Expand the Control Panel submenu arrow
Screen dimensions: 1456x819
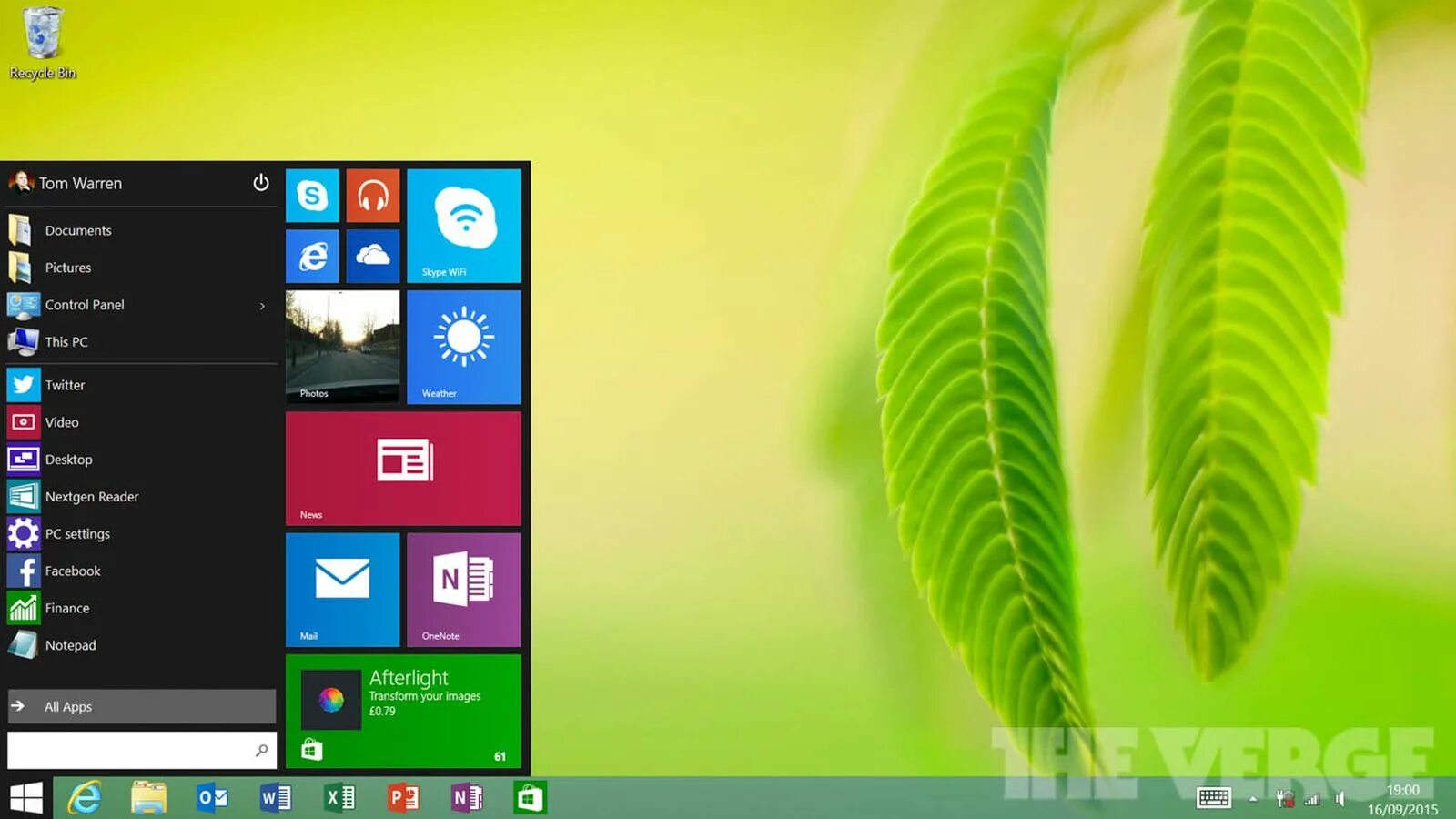(x=262, y=306)
